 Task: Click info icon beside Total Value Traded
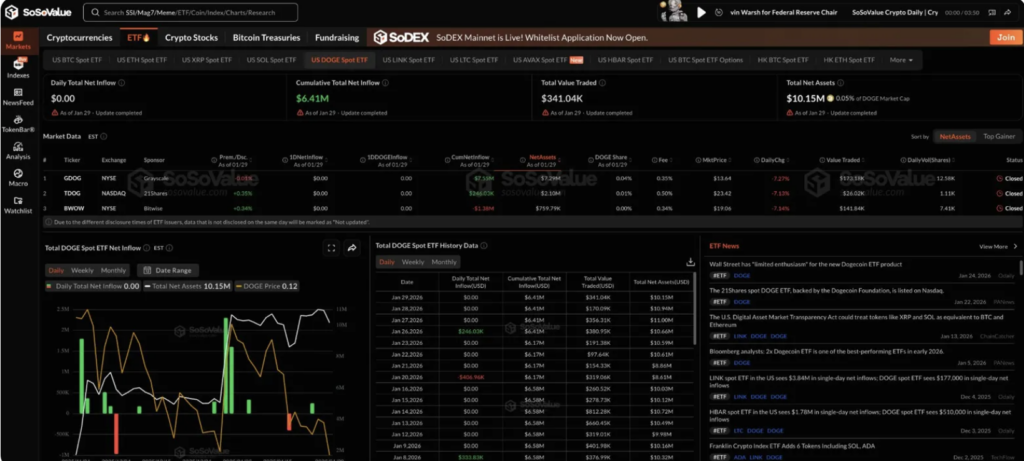[x=602, y=83]
